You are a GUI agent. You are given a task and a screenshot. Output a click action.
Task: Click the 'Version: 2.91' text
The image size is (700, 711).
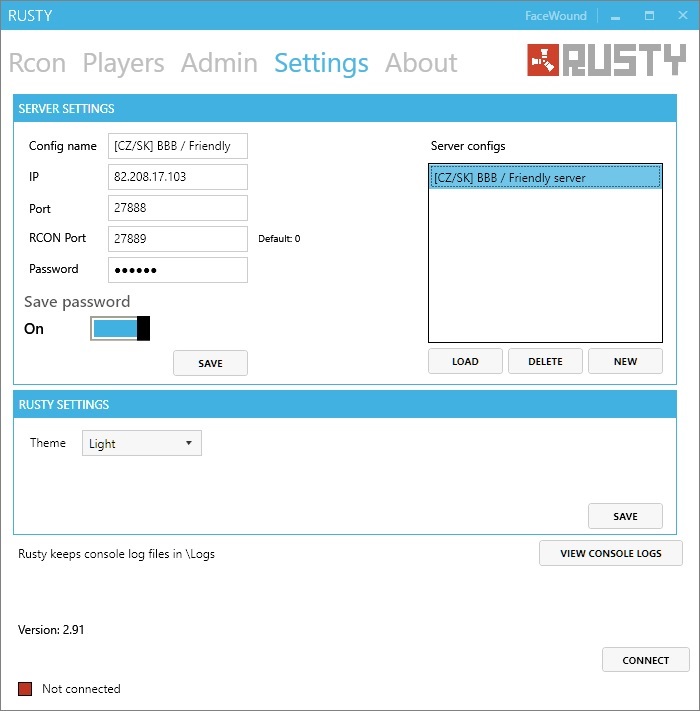click(51, 629)
